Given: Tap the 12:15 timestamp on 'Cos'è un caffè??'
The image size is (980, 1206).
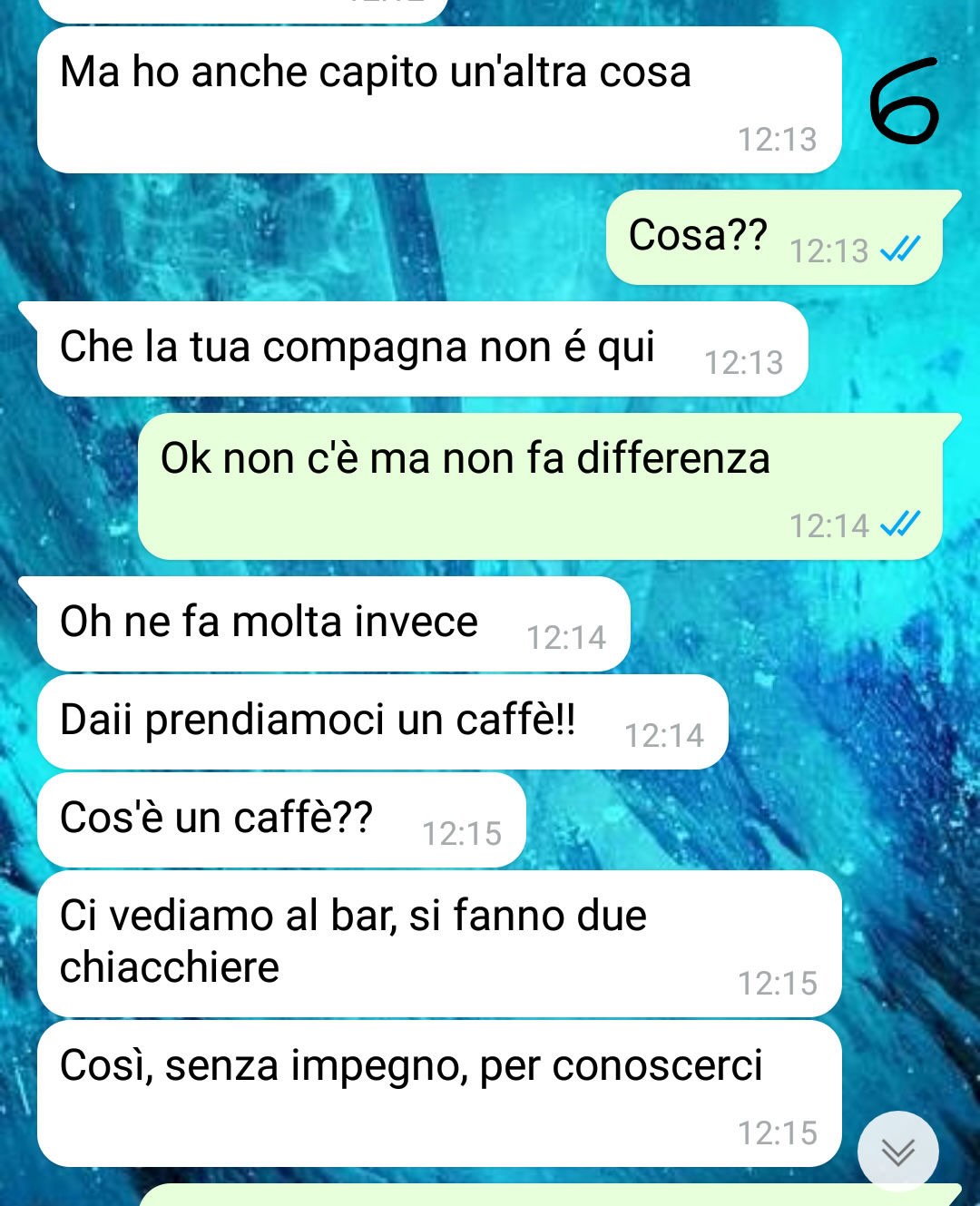Looking at the screenshot, I should [461, 833].
